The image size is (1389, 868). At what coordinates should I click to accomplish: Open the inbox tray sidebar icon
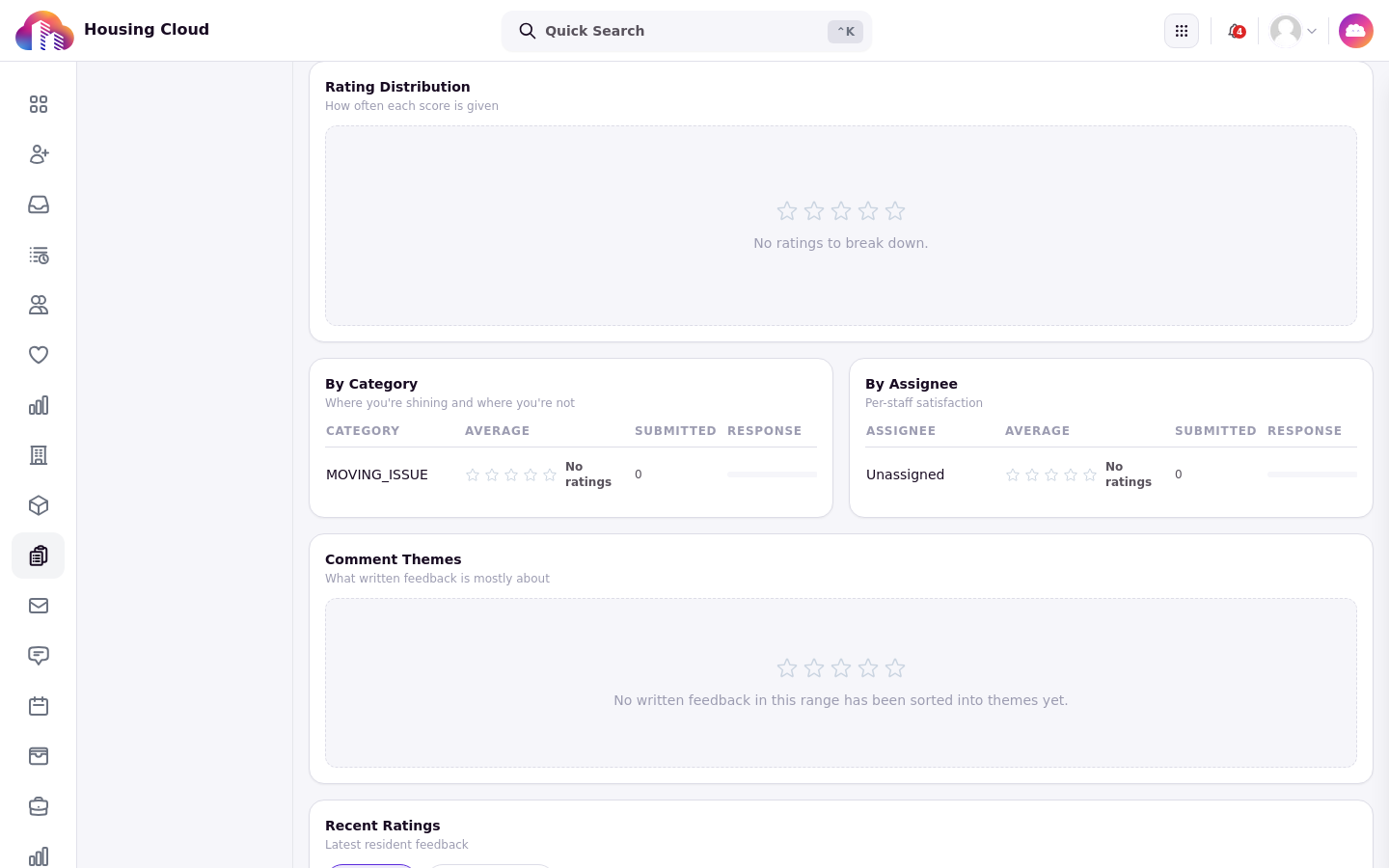tap(39, 204)
